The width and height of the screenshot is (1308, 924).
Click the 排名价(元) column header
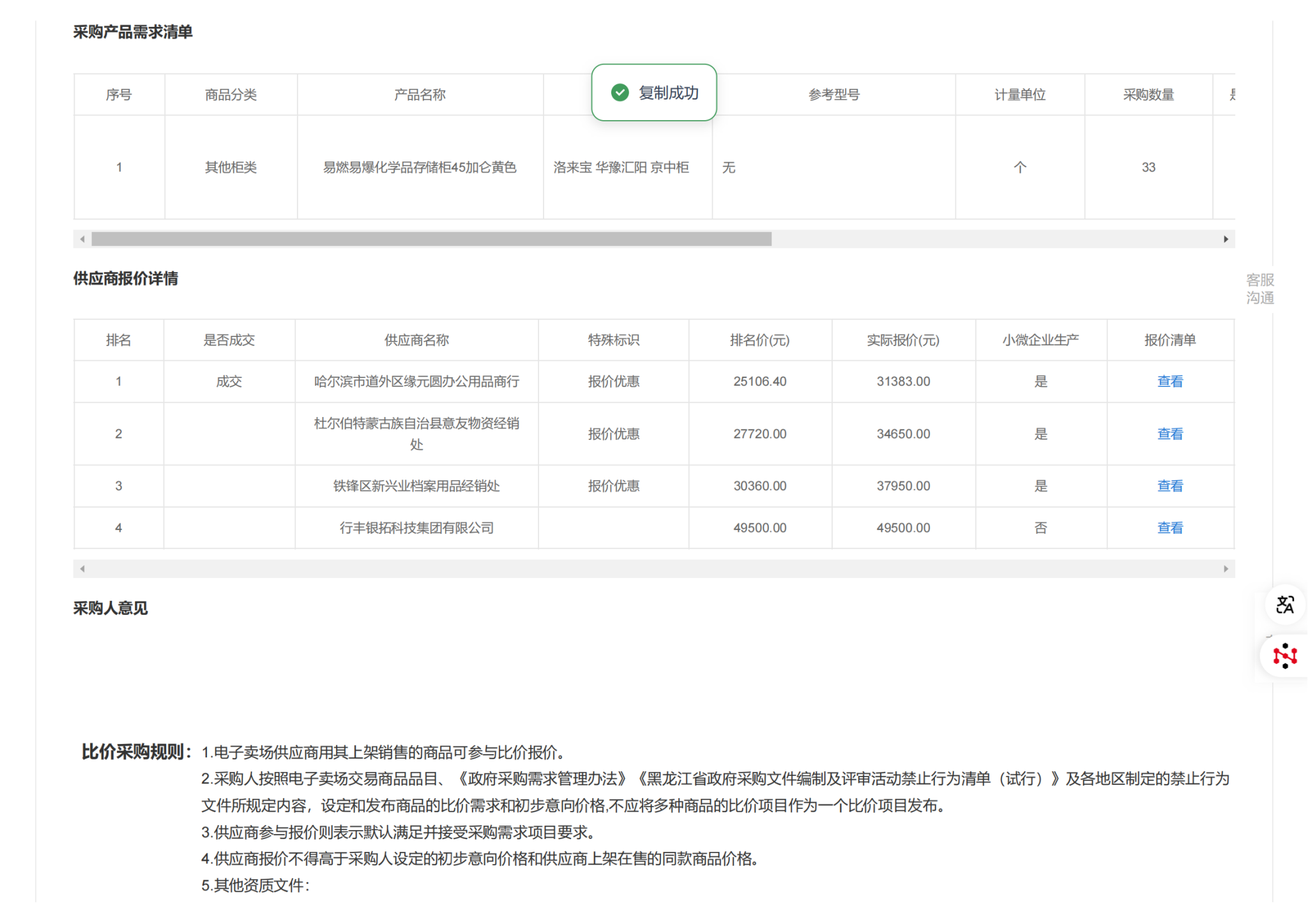(759, 340)
